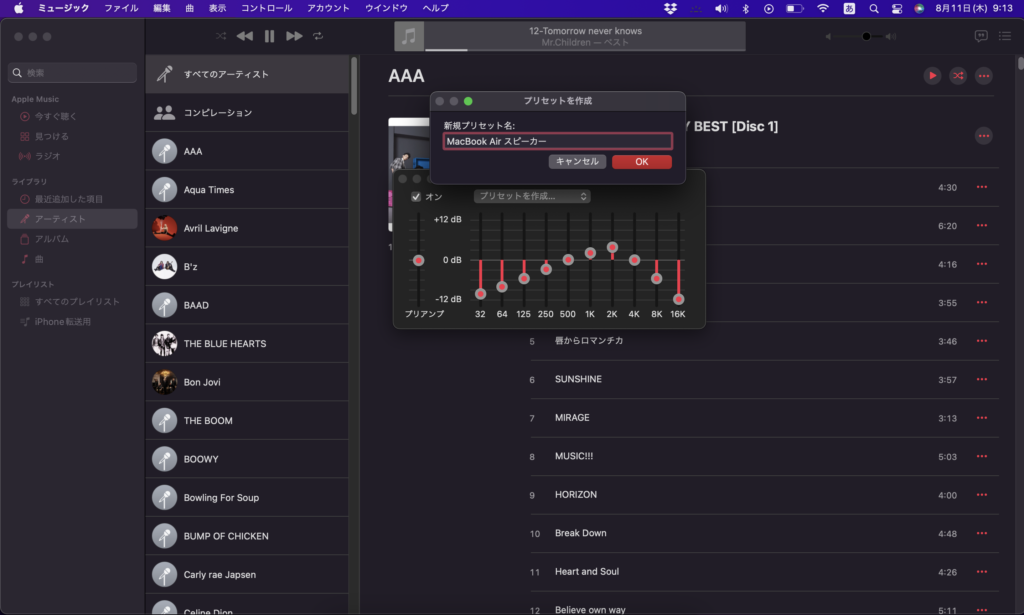Skip back to the previous track
The image size is (1024, 615).
[244, 36]
